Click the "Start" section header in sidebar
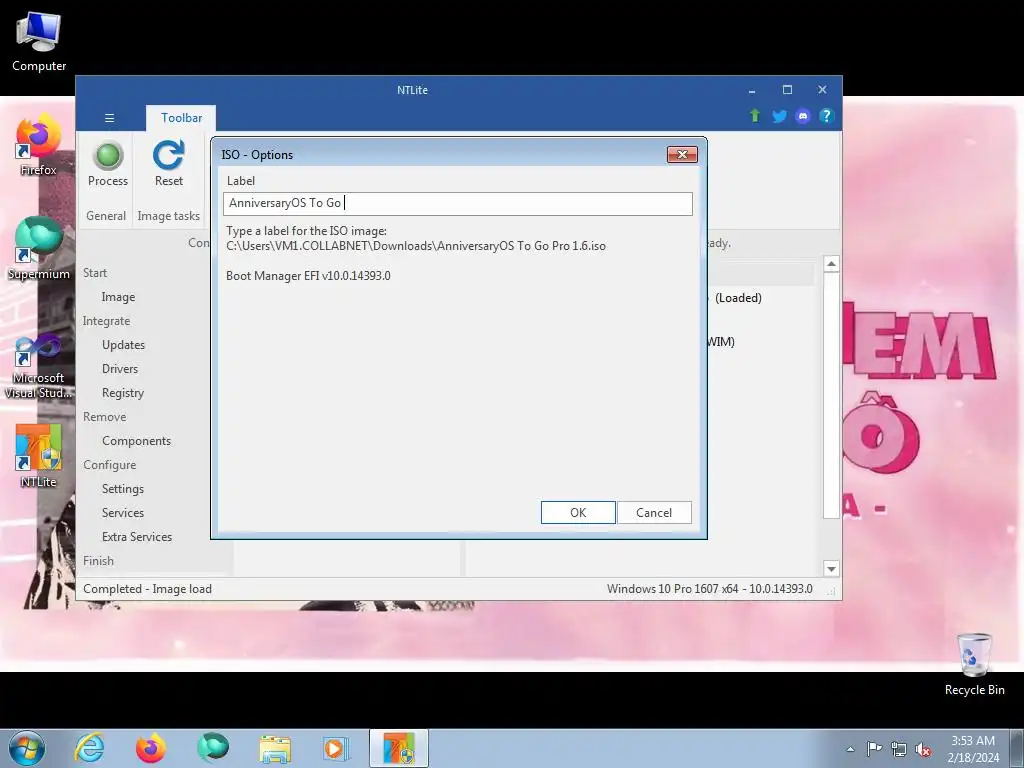The width and height of the screenshot is (1024, 768). [x=95, y=273]
